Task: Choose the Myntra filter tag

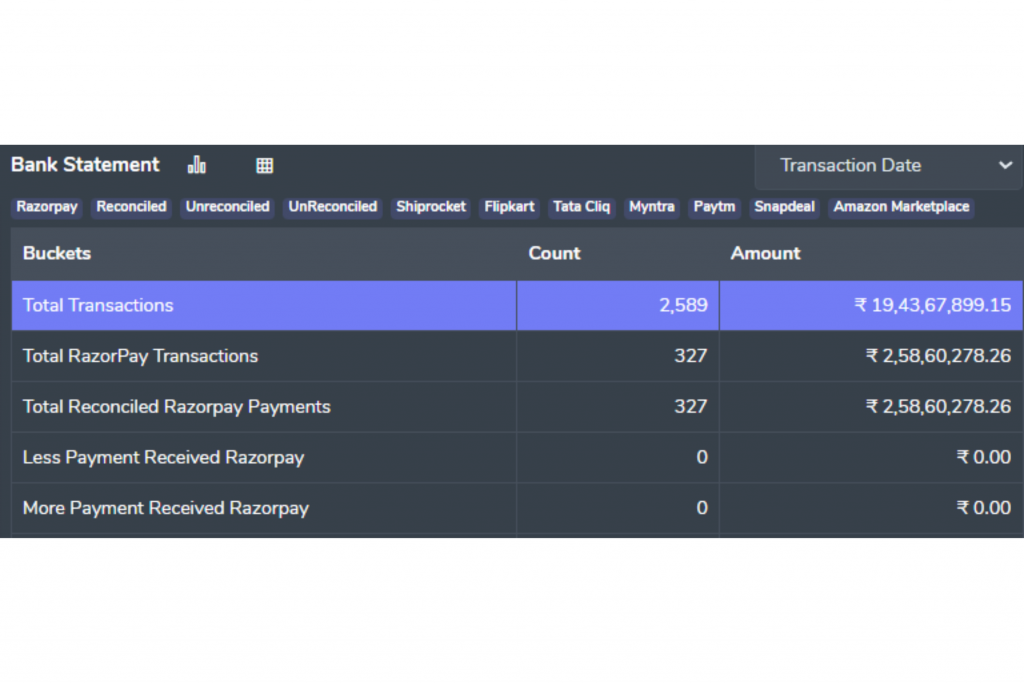Action: coord(652,207)
